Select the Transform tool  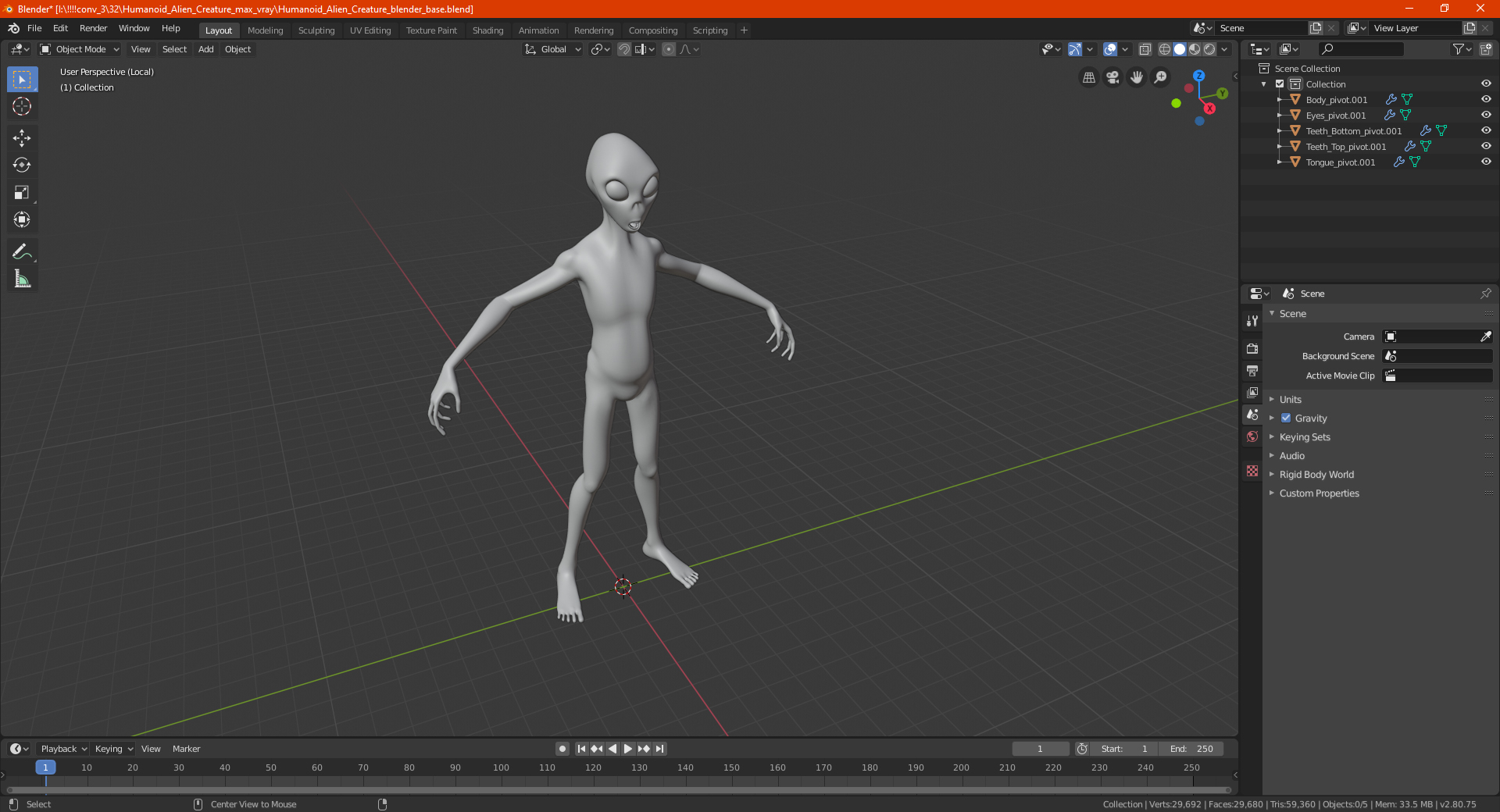click(x=22, y=220)
